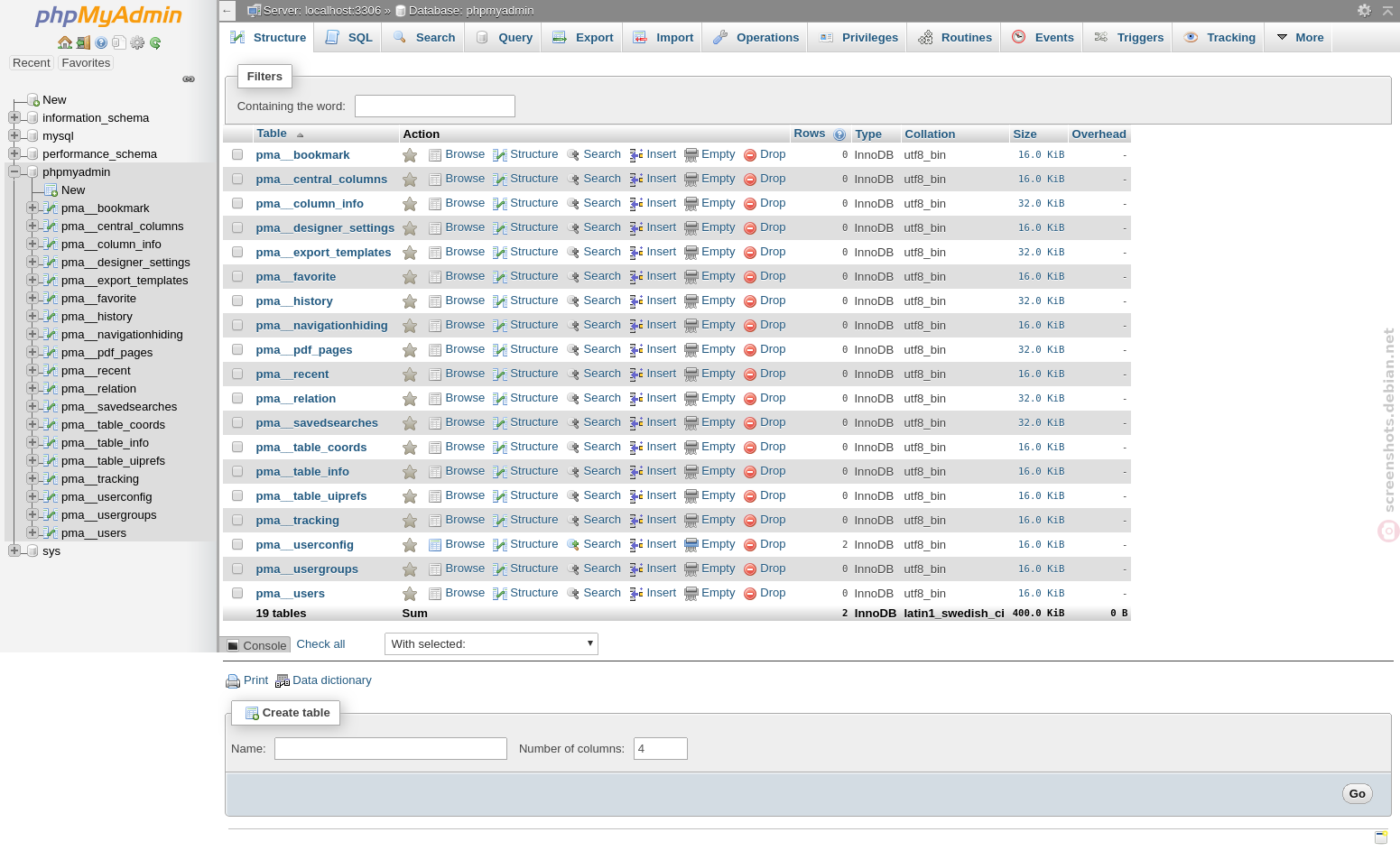The image size is (1400, 860).
Task: Open the Export tab
Action: pyautogui.click(x=583, y=38)
